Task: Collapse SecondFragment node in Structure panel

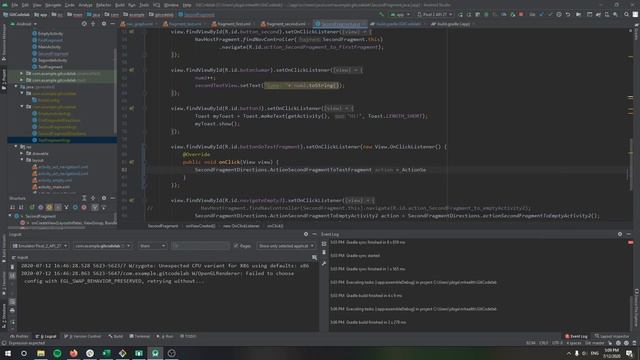Action: [x=10, y=216]
